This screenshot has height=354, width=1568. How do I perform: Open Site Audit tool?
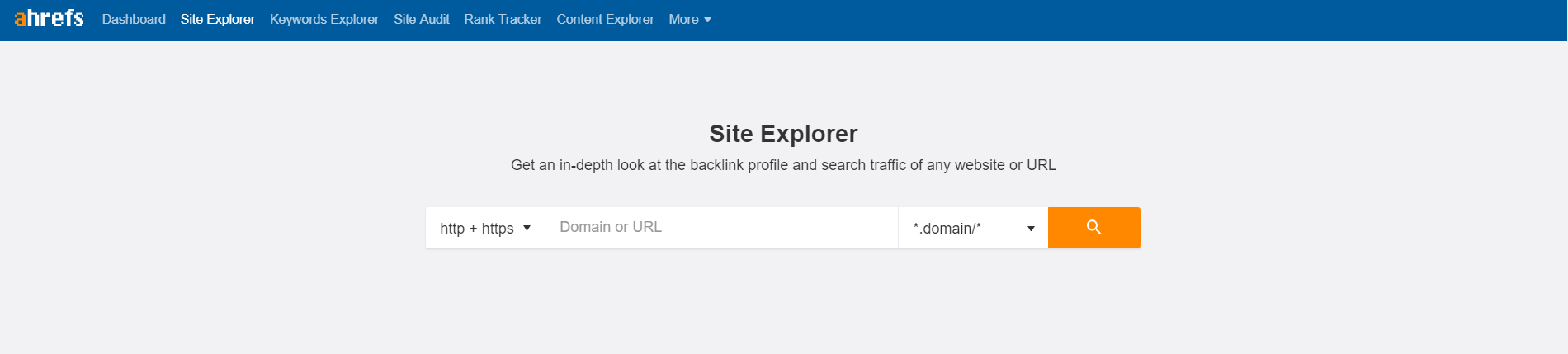click(x=421, y=19)
